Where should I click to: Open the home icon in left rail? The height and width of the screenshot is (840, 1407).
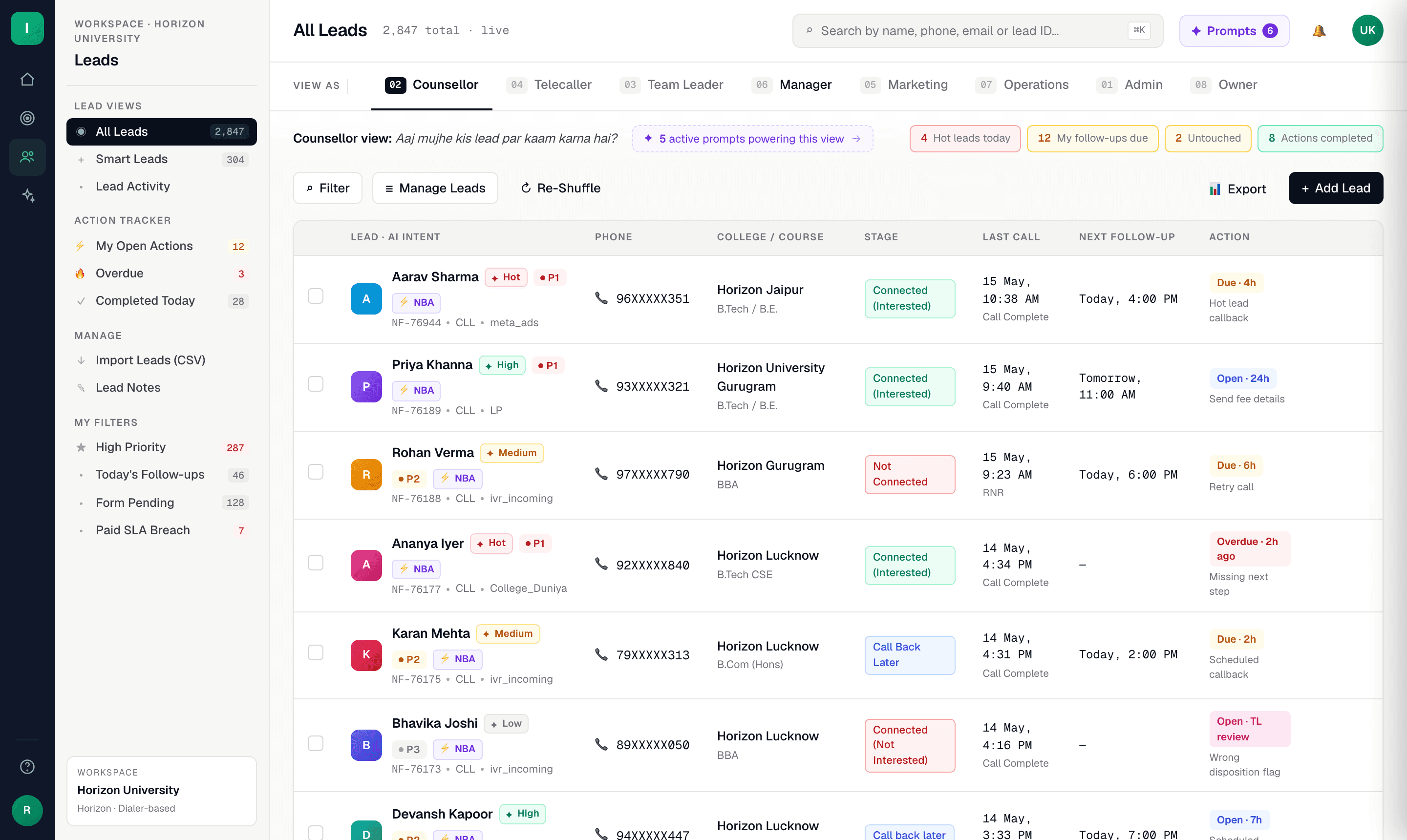[27, 79]
